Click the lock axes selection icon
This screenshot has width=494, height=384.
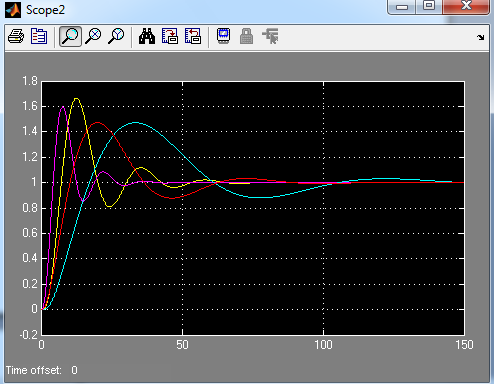point(246,36)
